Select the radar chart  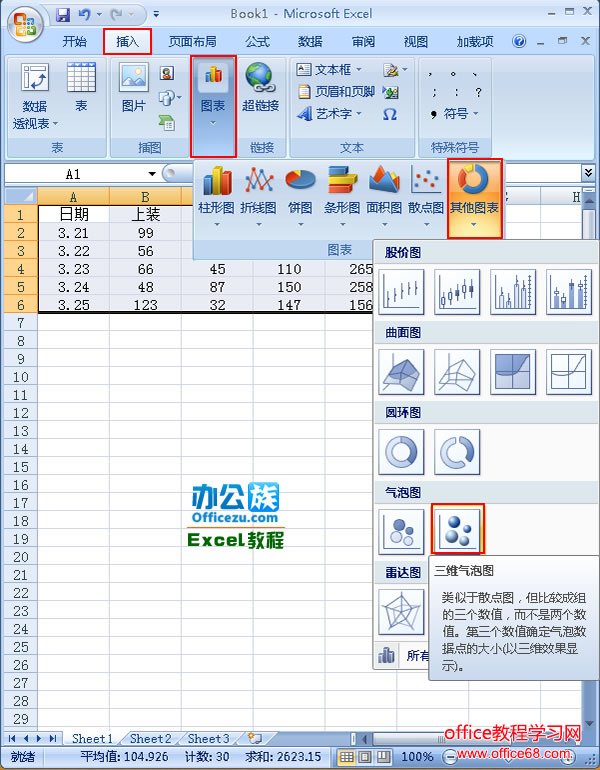[401, 612]
